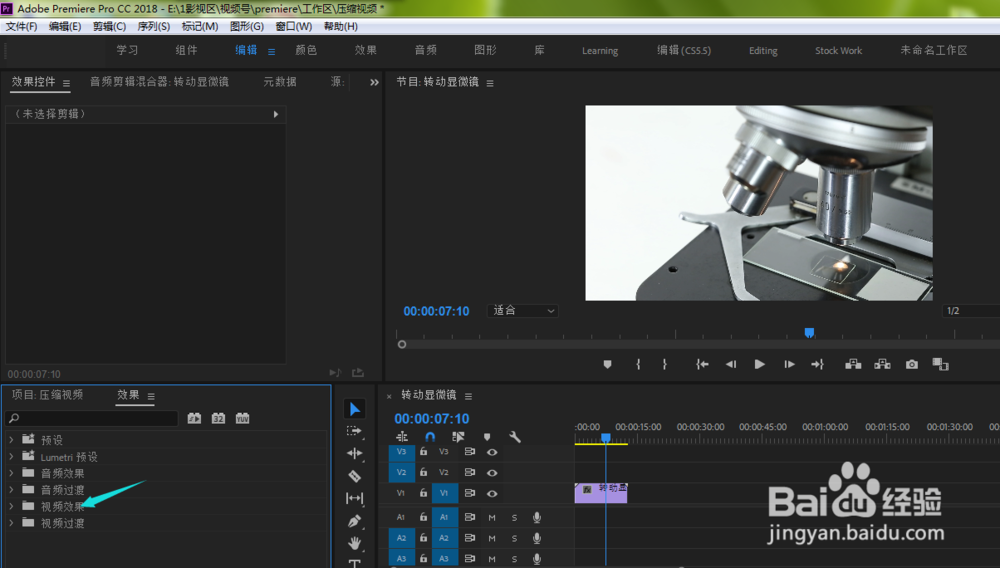1000x568 pixels.
Task: Click the Mark Out button
Action: [x=665, y=365]
